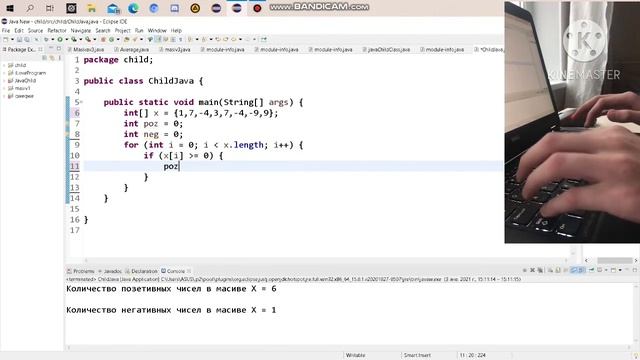Open the Open Console dropdown arrow

pos(620,270)
